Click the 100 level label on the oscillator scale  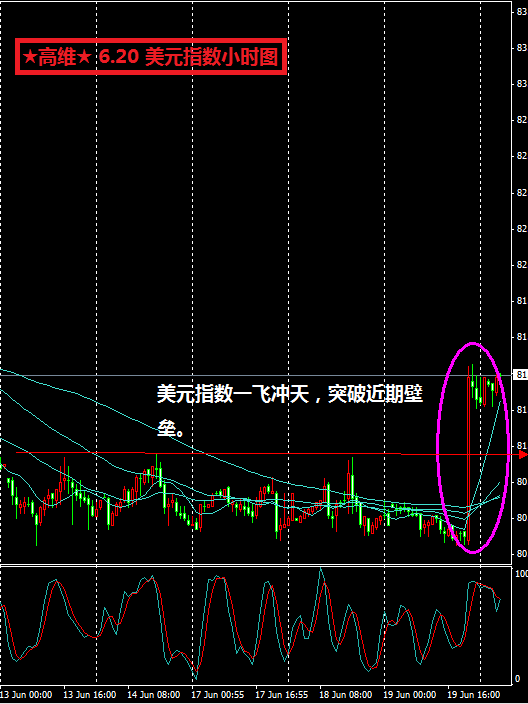point(521,574)
